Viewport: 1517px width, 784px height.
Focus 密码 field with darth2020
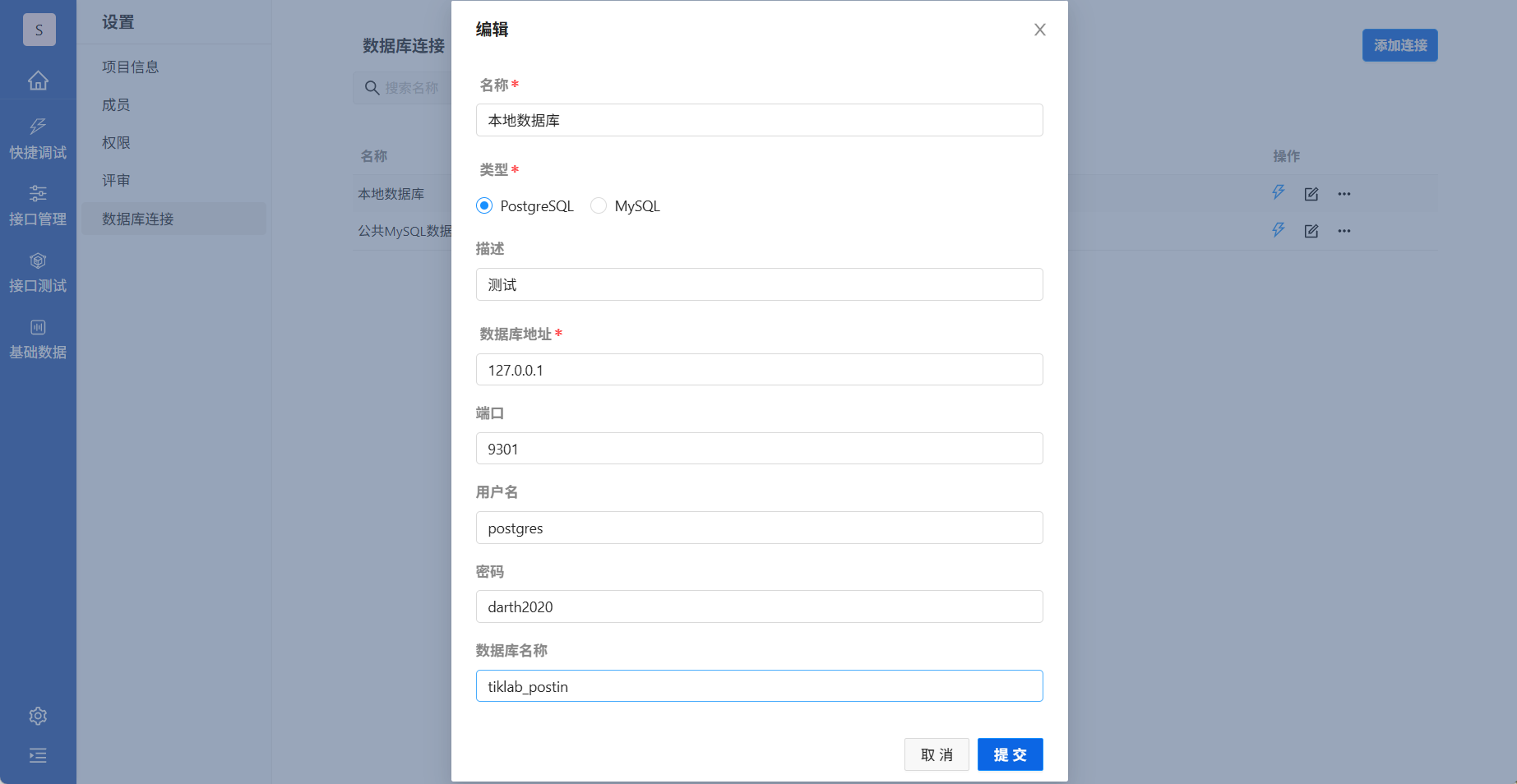[x=759, y=606]
